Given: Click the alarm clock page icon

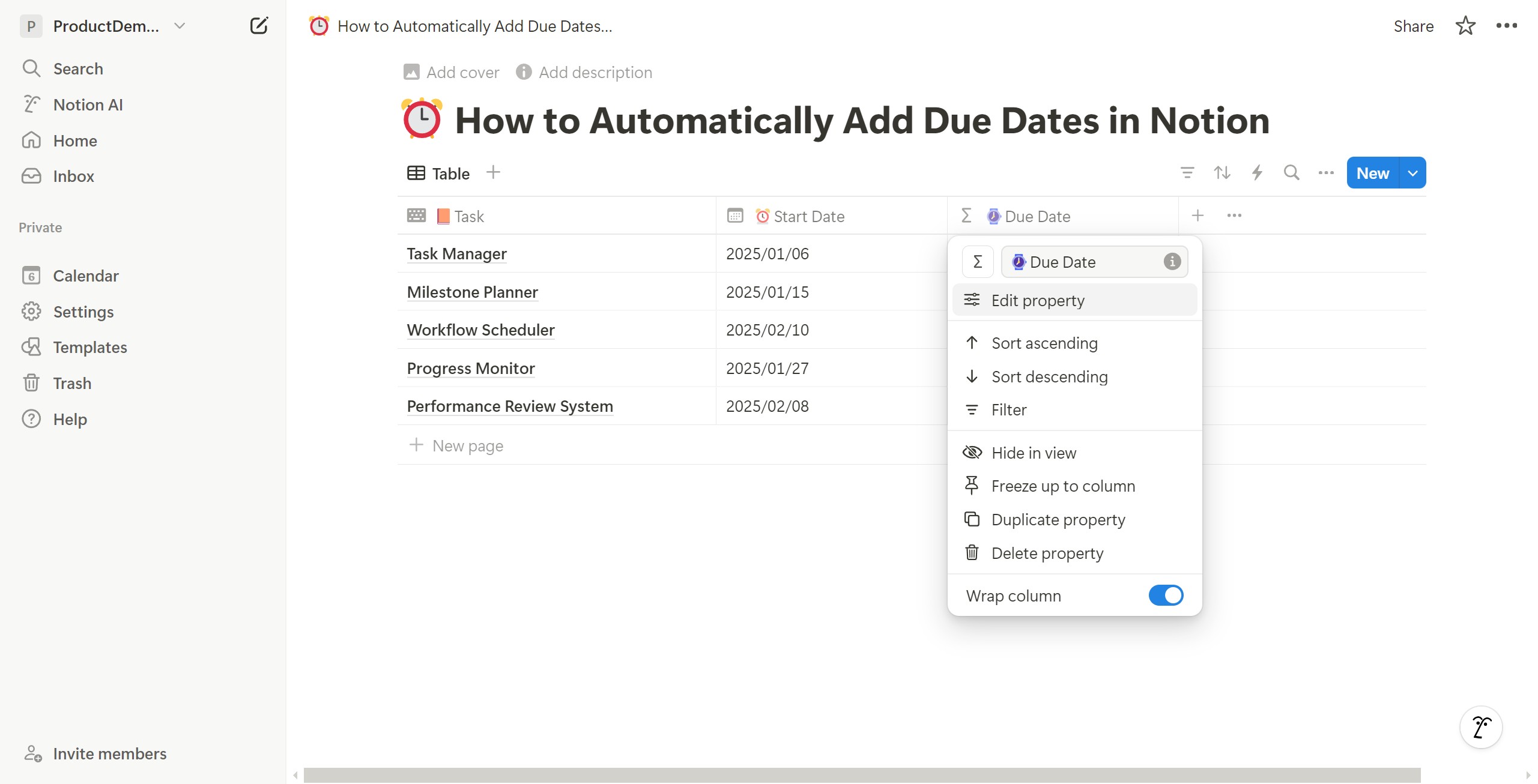Looking at the screenshot, I should [422, 119].
